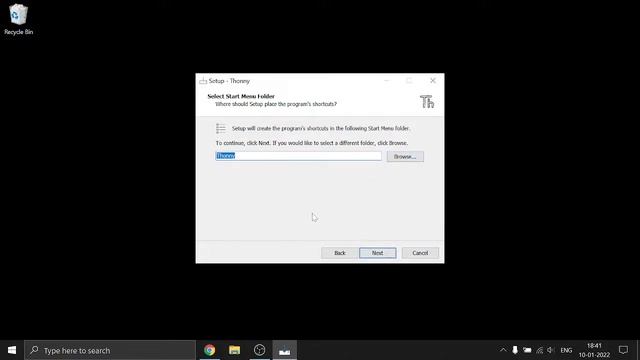Show hidden system tray icons
640x360 pixels.
503,350
